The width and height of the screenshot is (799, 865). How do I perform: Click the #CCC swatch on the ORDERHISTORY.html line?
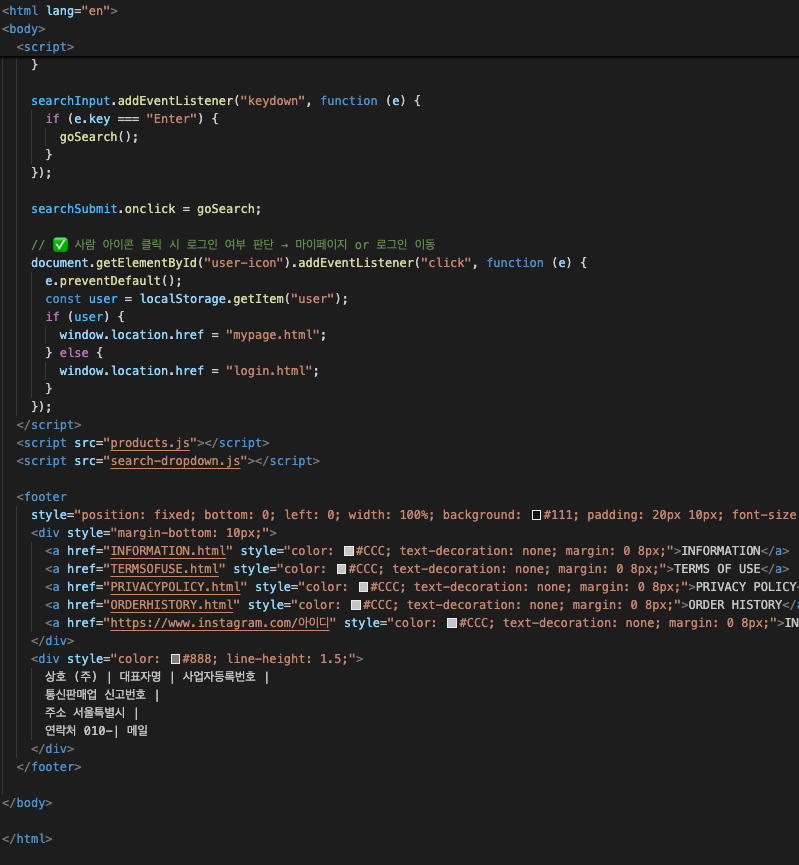[357, 605]
